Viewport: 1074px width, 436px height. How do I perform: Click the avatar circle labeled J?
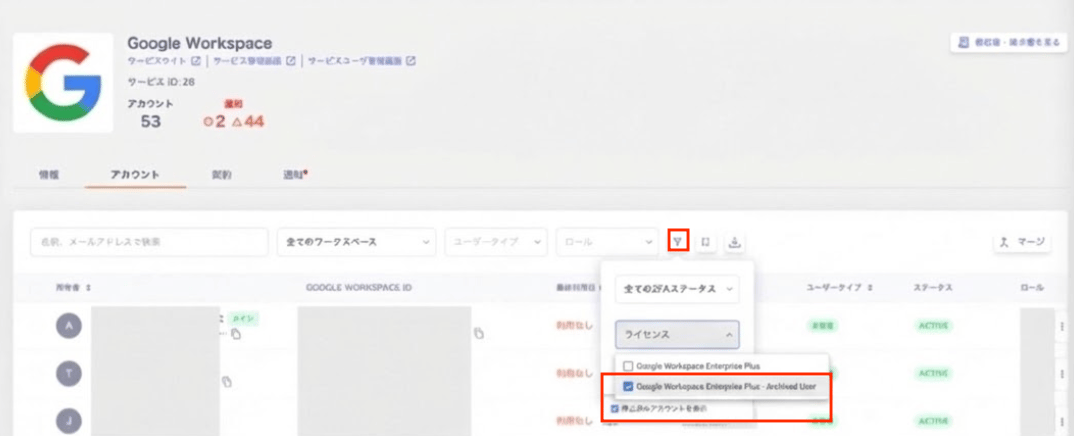click(68, 420)
